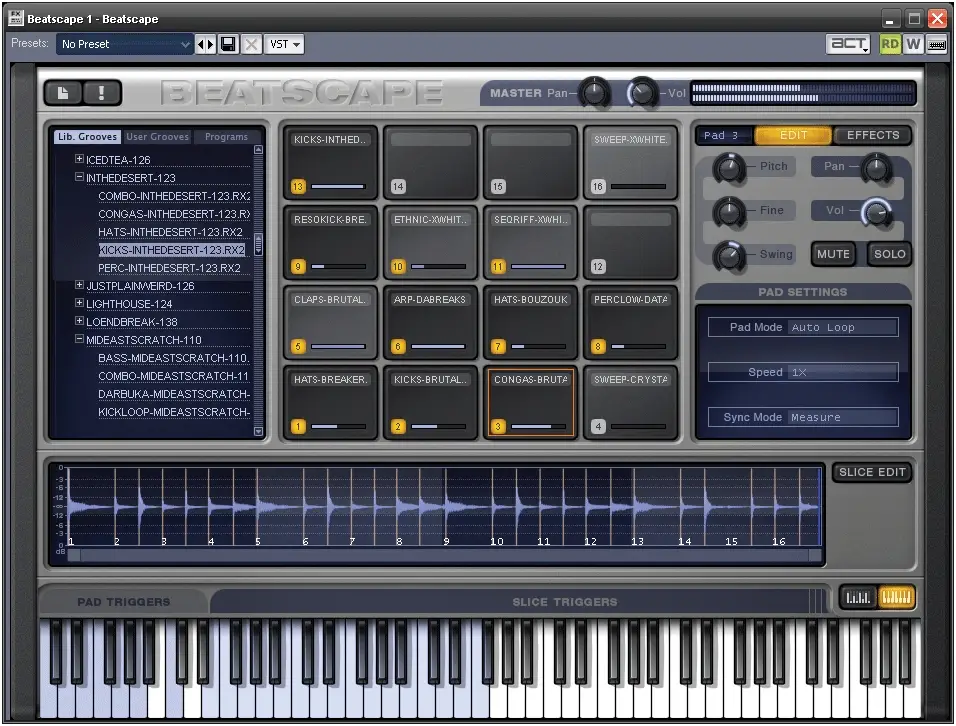
Task: Click the delete preset X icon
Action: [251, 44]
